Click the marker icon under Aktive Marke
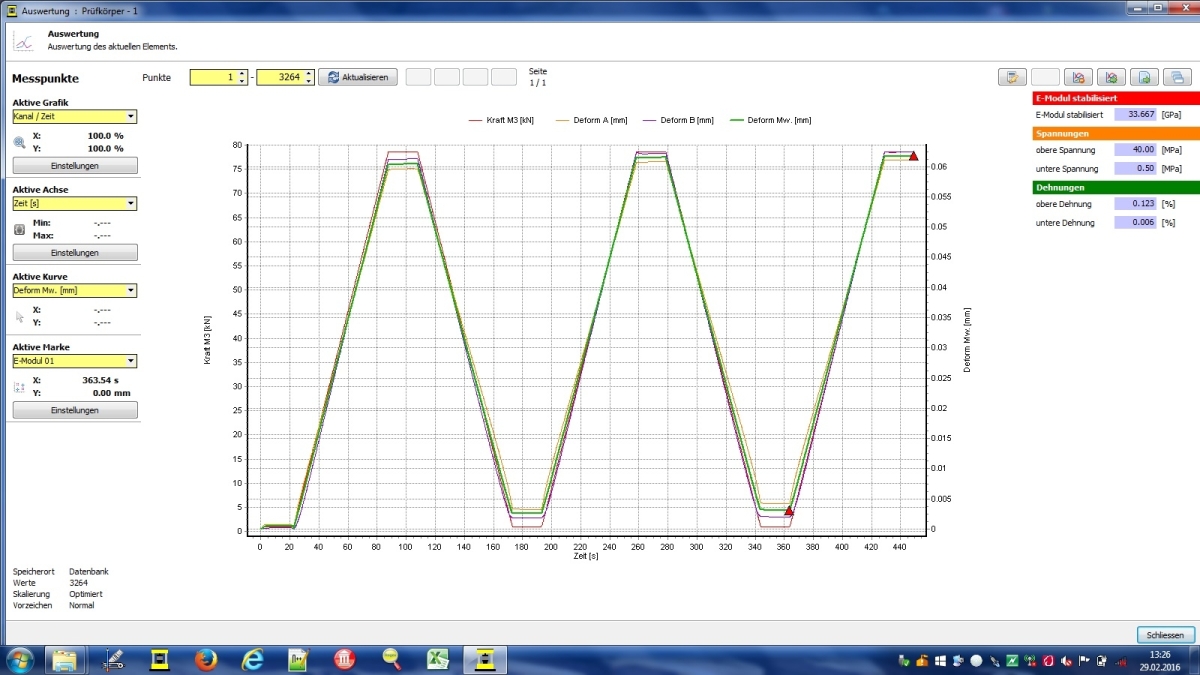The image size is (1200, 675). click(19, 387)
